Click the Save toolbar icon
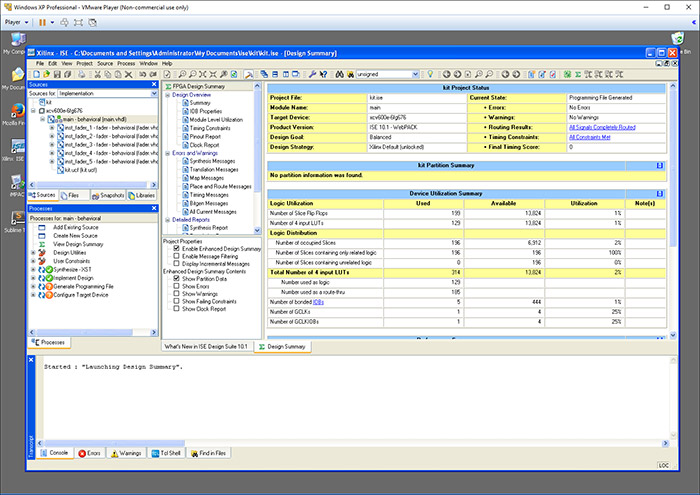Image resolution: width=700 pixels, height=495 pixels. tap(57, 75)
